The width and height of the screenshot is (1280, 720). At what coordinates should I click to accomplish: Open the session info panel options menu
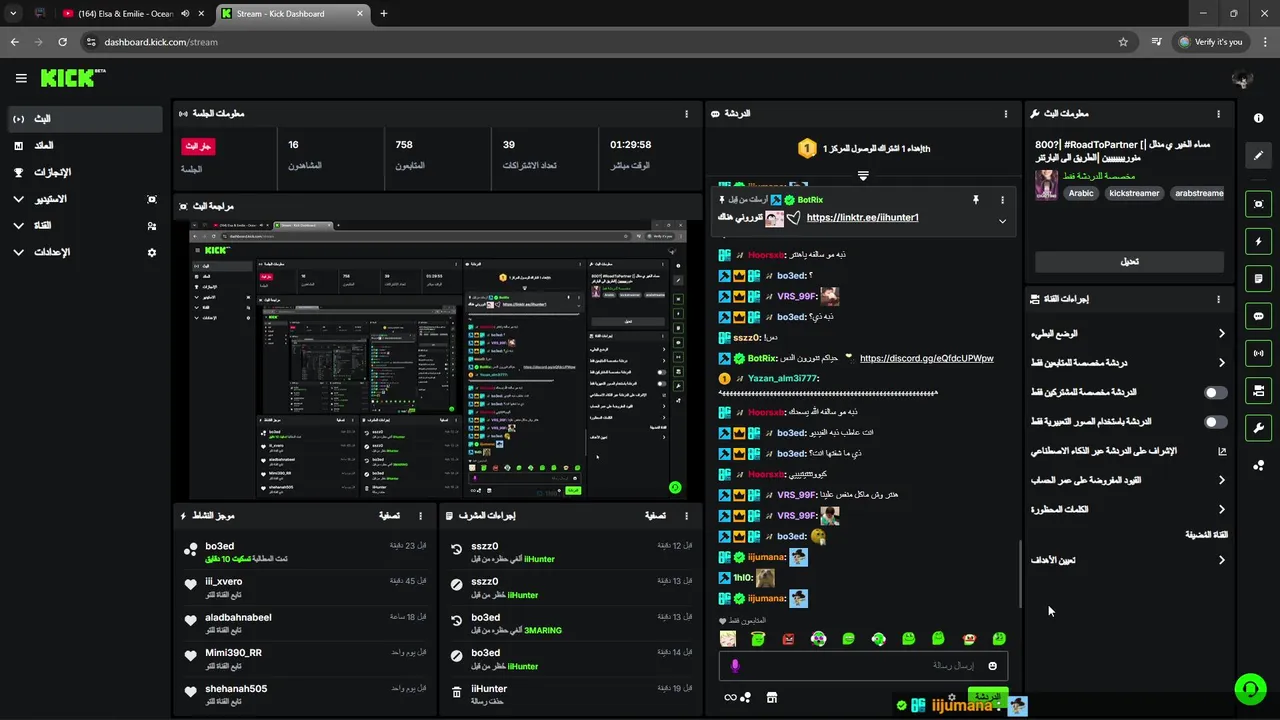click(686, 114)
